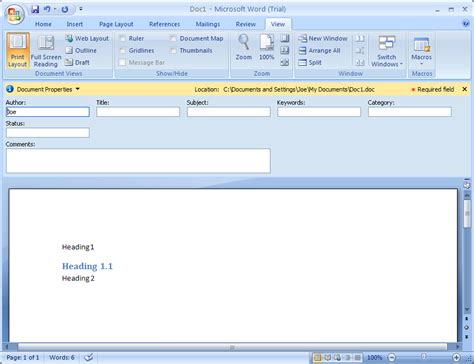Click the Keywords field
The image size is (474, 364).
[x=319, y=112]
